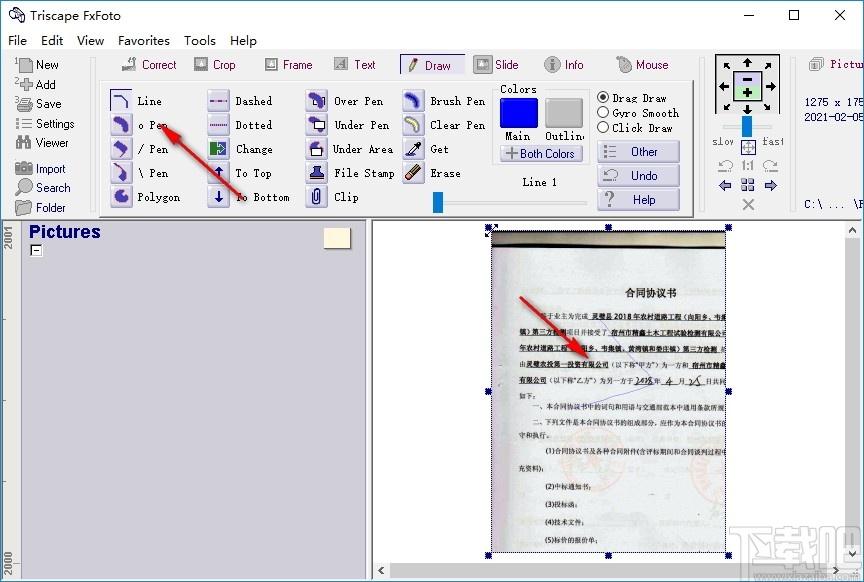Select the Under Pen tool

click(x=317, y=125)
